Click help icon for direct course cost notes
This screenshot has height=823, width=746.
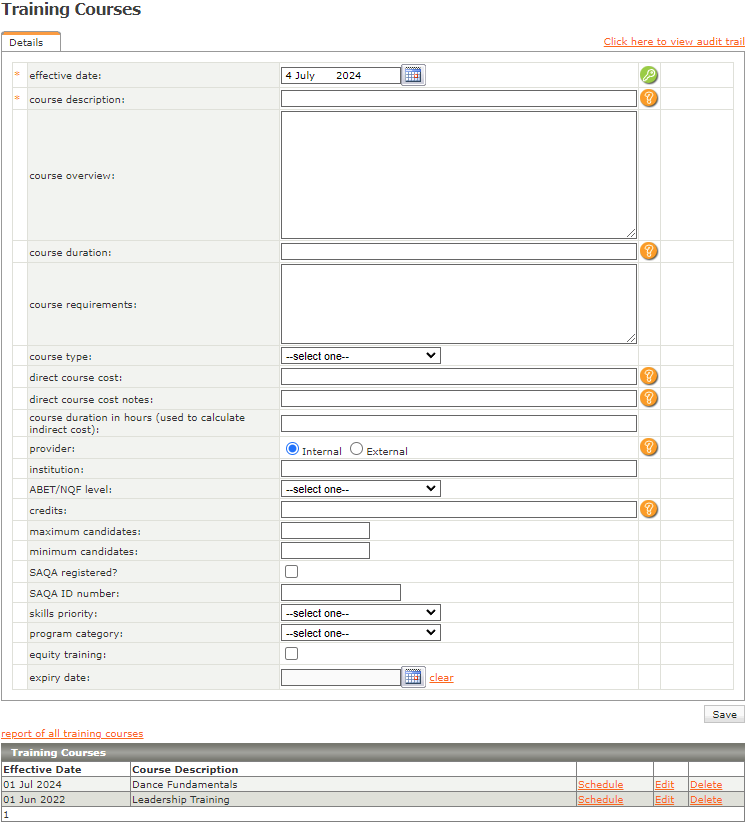pyautogui.click(x=649, y=398)
